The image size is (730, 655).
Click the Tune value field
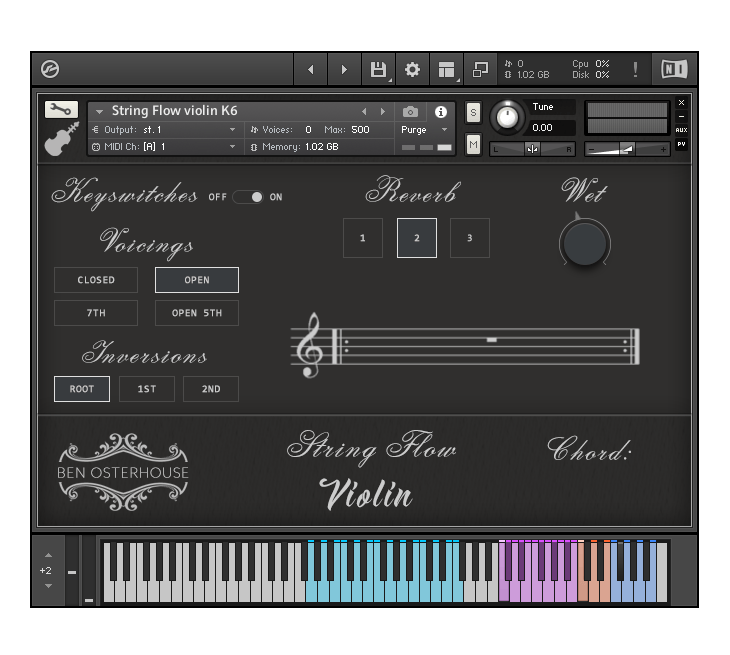pos(553,128)
